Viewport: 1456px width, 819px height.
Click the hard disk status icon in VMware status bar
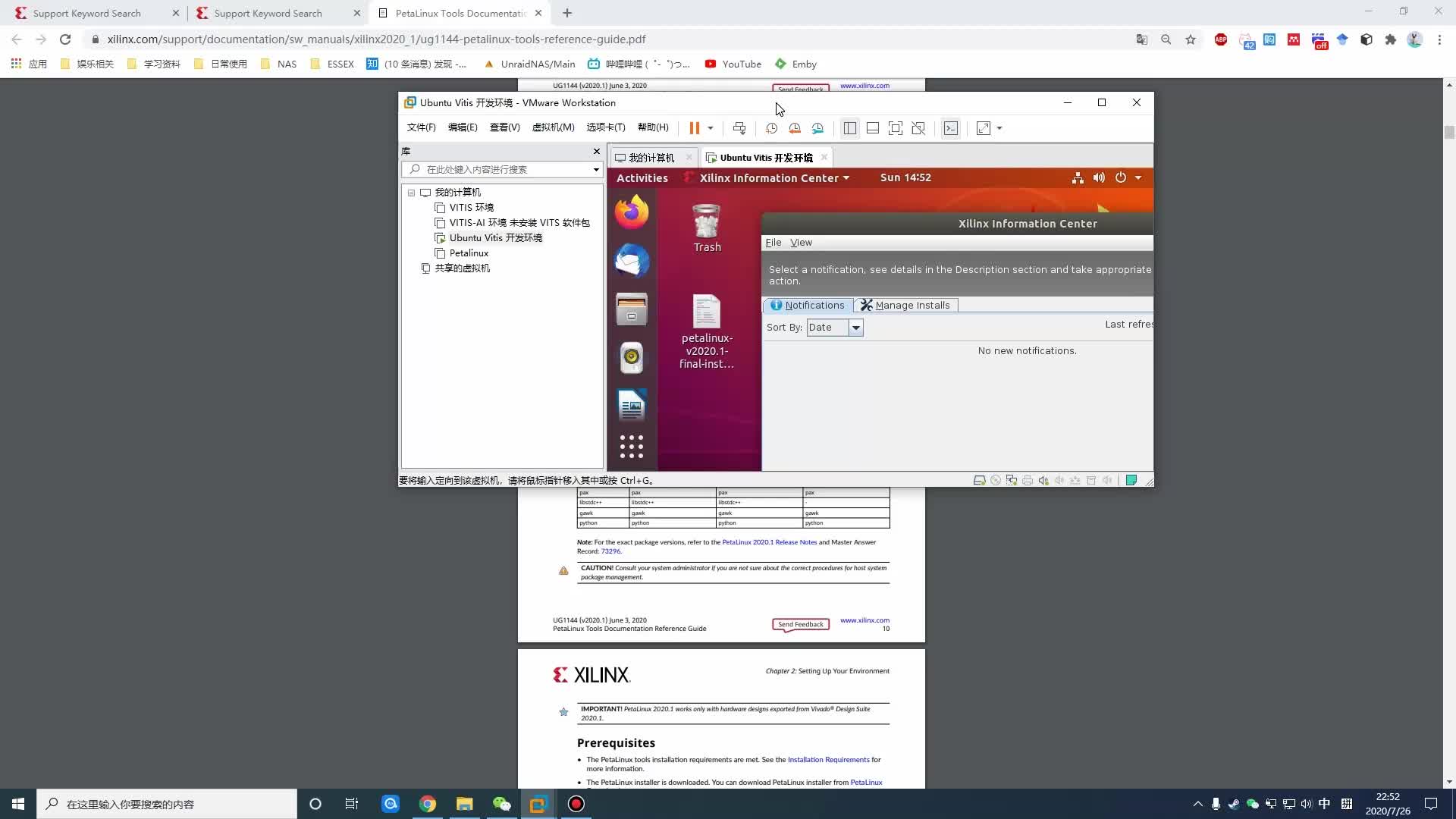point(980,481)
